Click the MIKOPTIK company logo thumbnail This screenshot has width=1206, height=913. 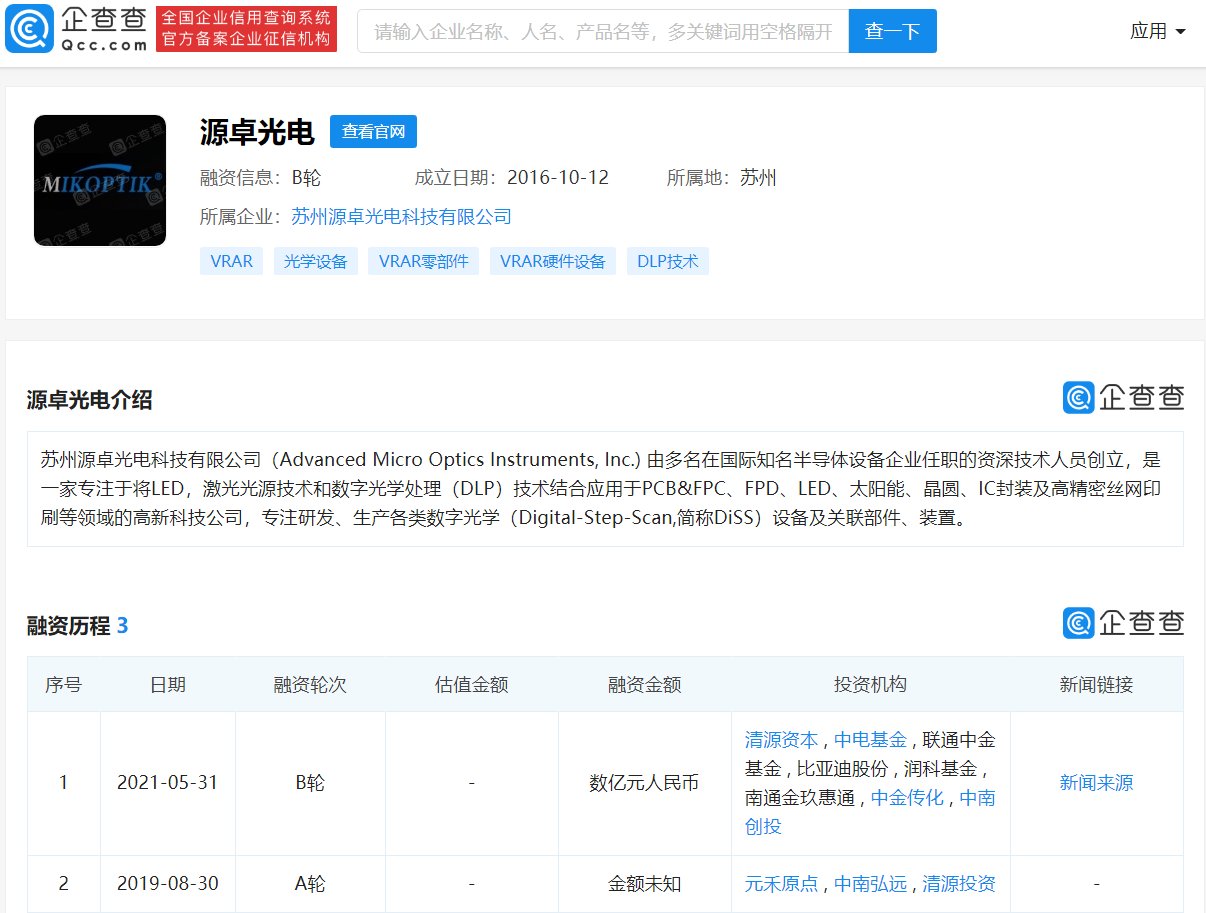pyautogui.click(x=100, y=181)
